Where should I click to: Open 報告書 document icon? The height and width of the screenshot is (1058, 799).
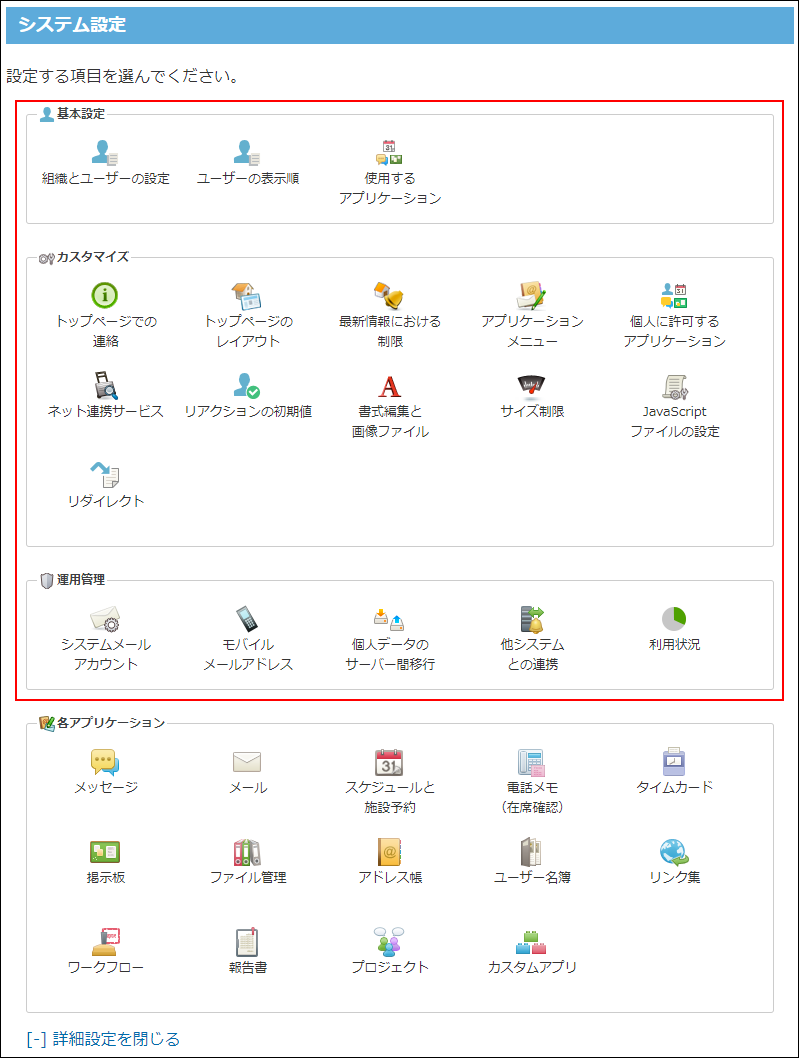[247, 942]
